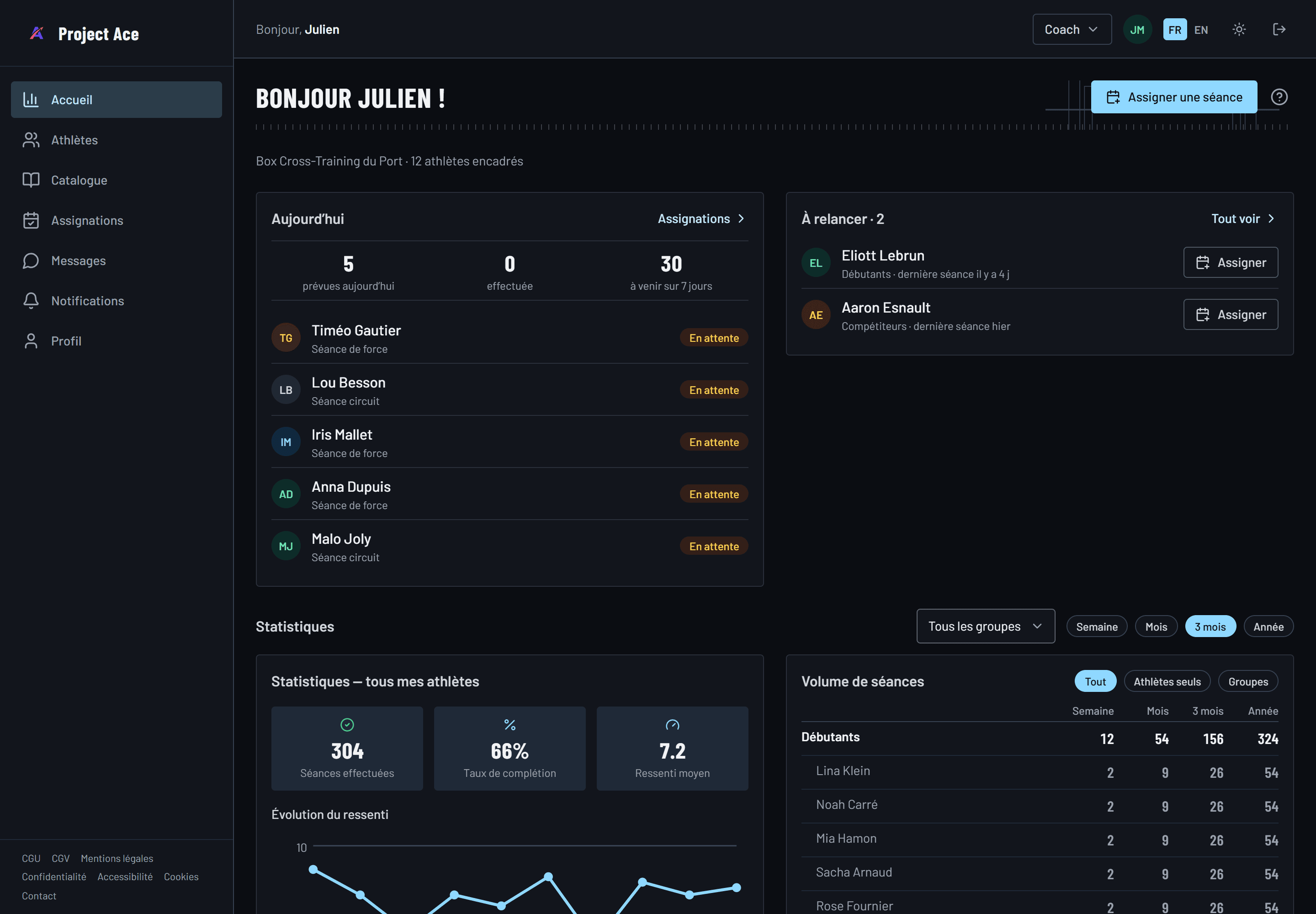Select the Semaine period filter
The image size is (1316, 914).
[1096, 627]
